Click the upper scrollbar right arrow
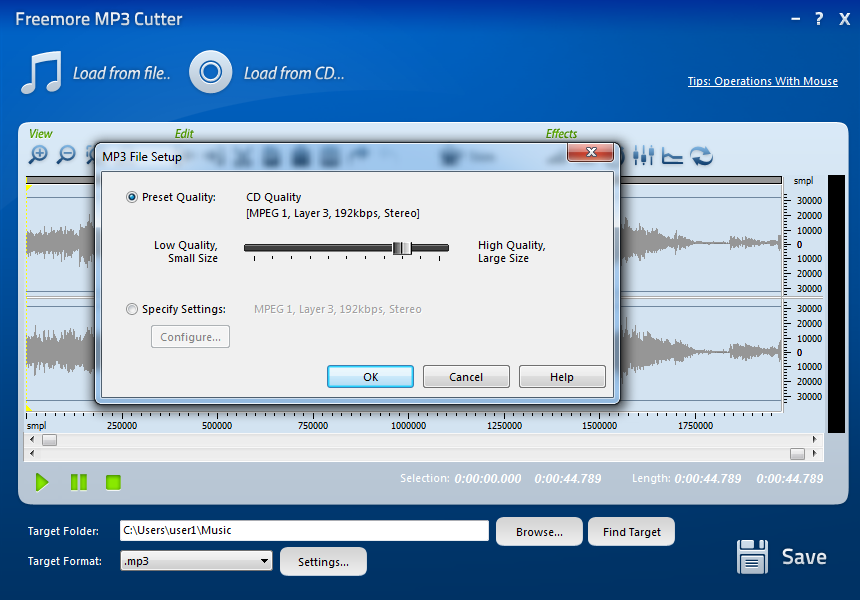 [x=814, y=439]
